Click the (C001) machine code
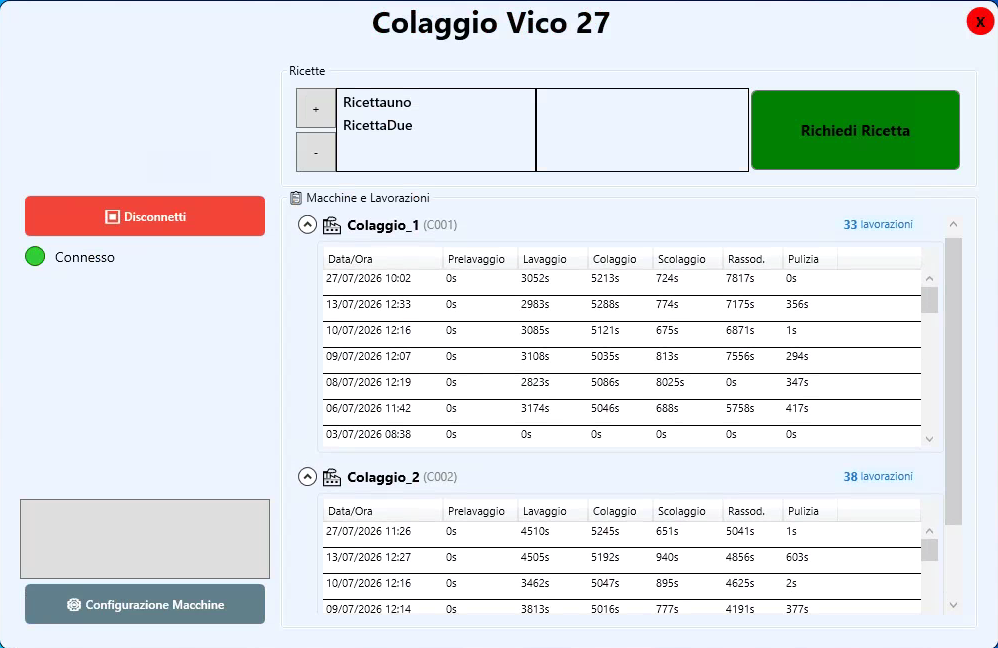This screenshot has height=648, width=998. (x=440, y=225)
